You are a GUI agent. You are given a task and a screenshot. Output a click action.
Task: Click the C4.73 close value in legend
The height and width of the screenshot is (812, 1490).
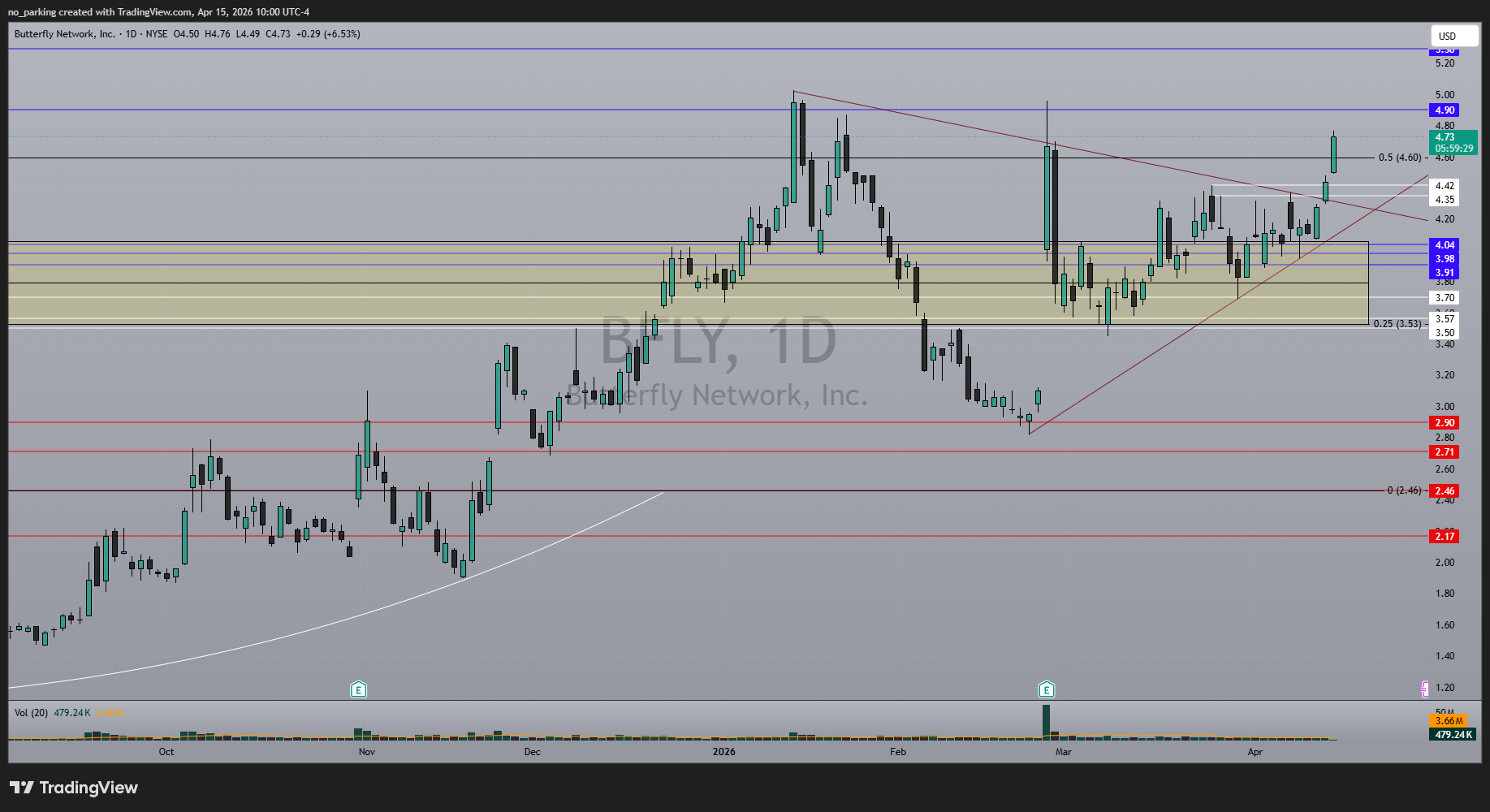pyautogui.click(x=278, y=34)
